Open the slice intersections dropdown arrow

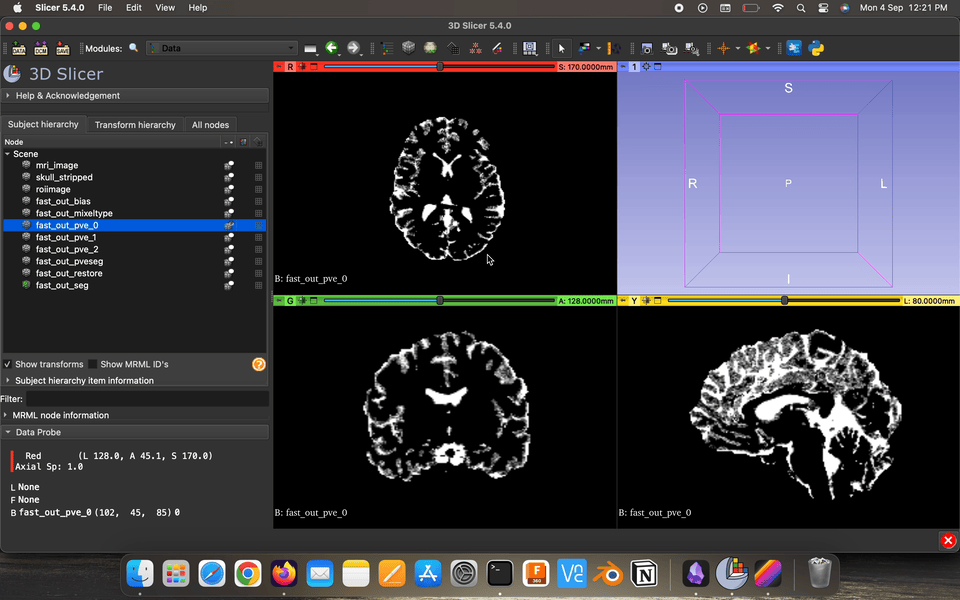click(x=768, y=48)
